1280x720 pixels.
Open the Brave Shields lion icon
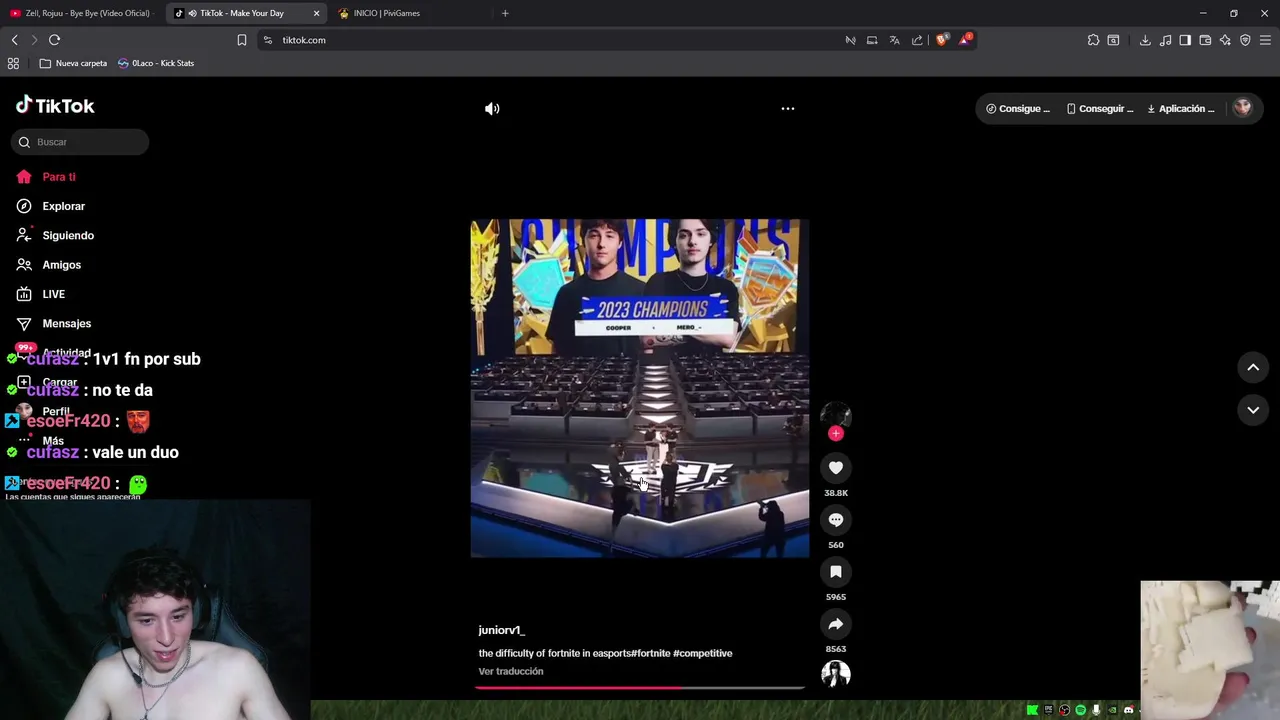pyautogui.click(x=942, y=40)
